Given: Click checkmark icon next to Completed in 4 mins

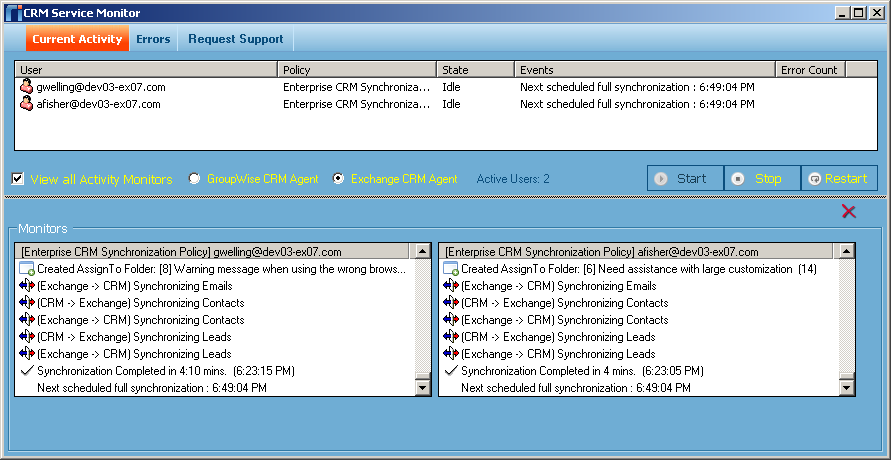Looking at the screenshot, I should pos(451,370).
